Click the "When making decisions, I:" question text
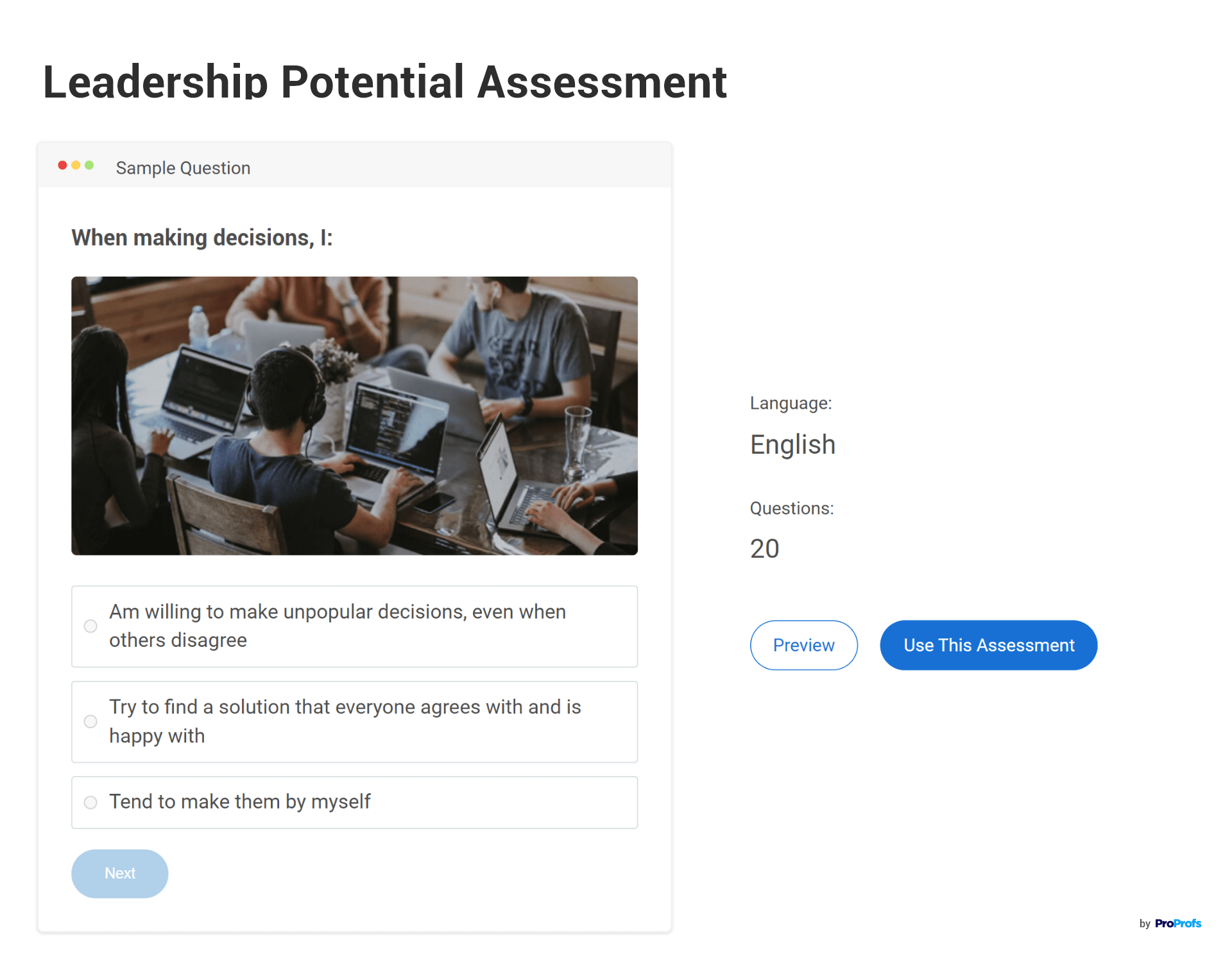Viewport: 1232px width, 969px height. pos(202,237)
